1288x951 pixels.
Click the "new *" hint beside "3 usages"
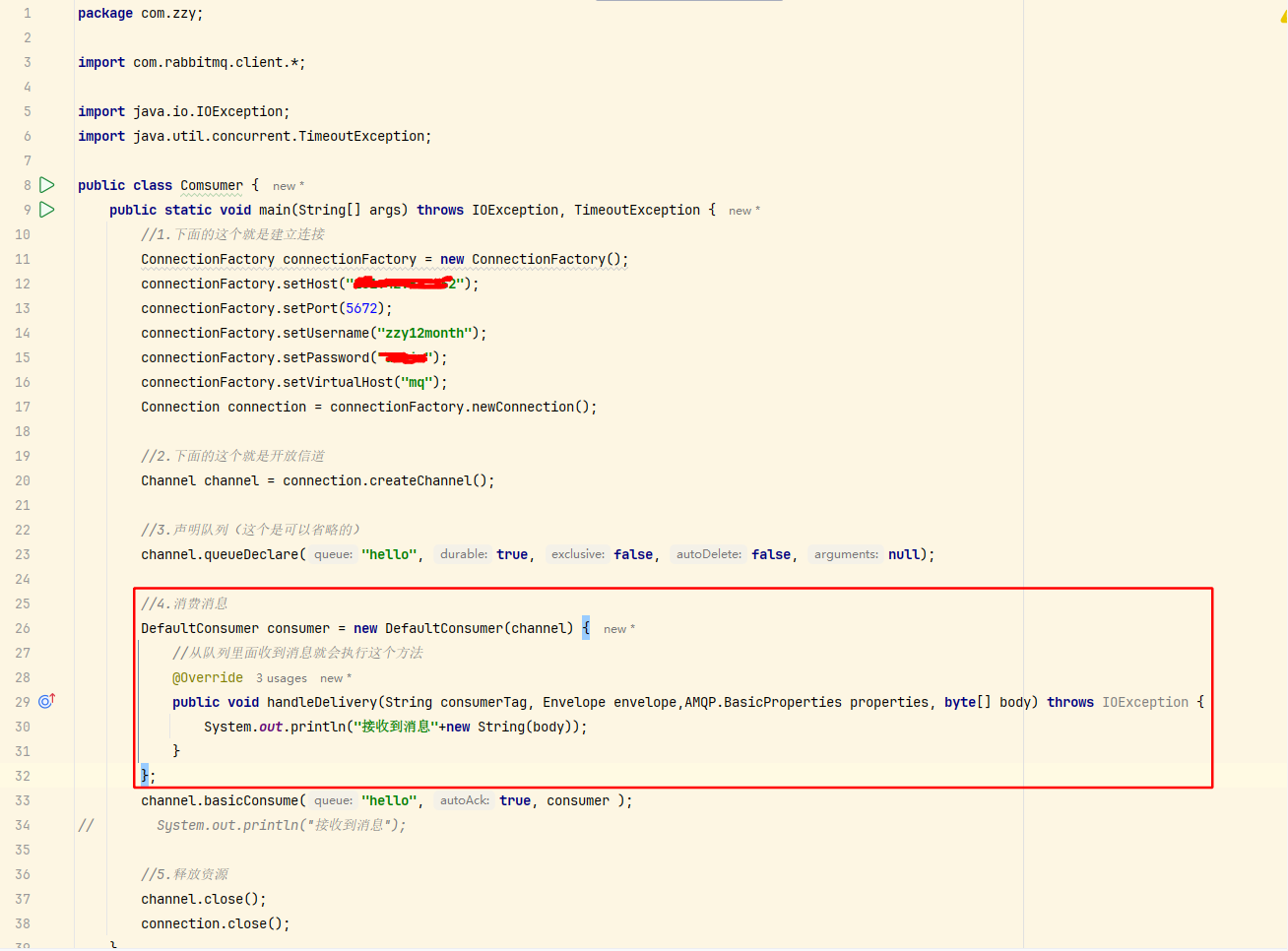coord(336,678)
